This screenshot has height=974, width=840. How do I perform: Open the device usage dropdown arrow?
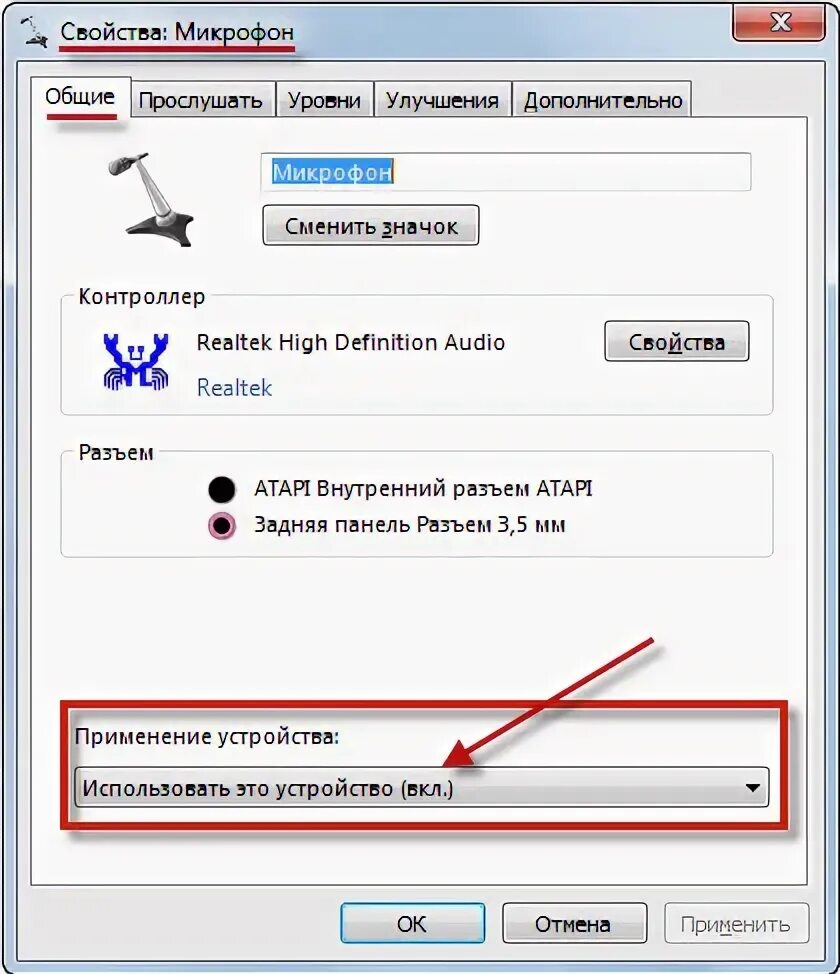pos(752,788)
